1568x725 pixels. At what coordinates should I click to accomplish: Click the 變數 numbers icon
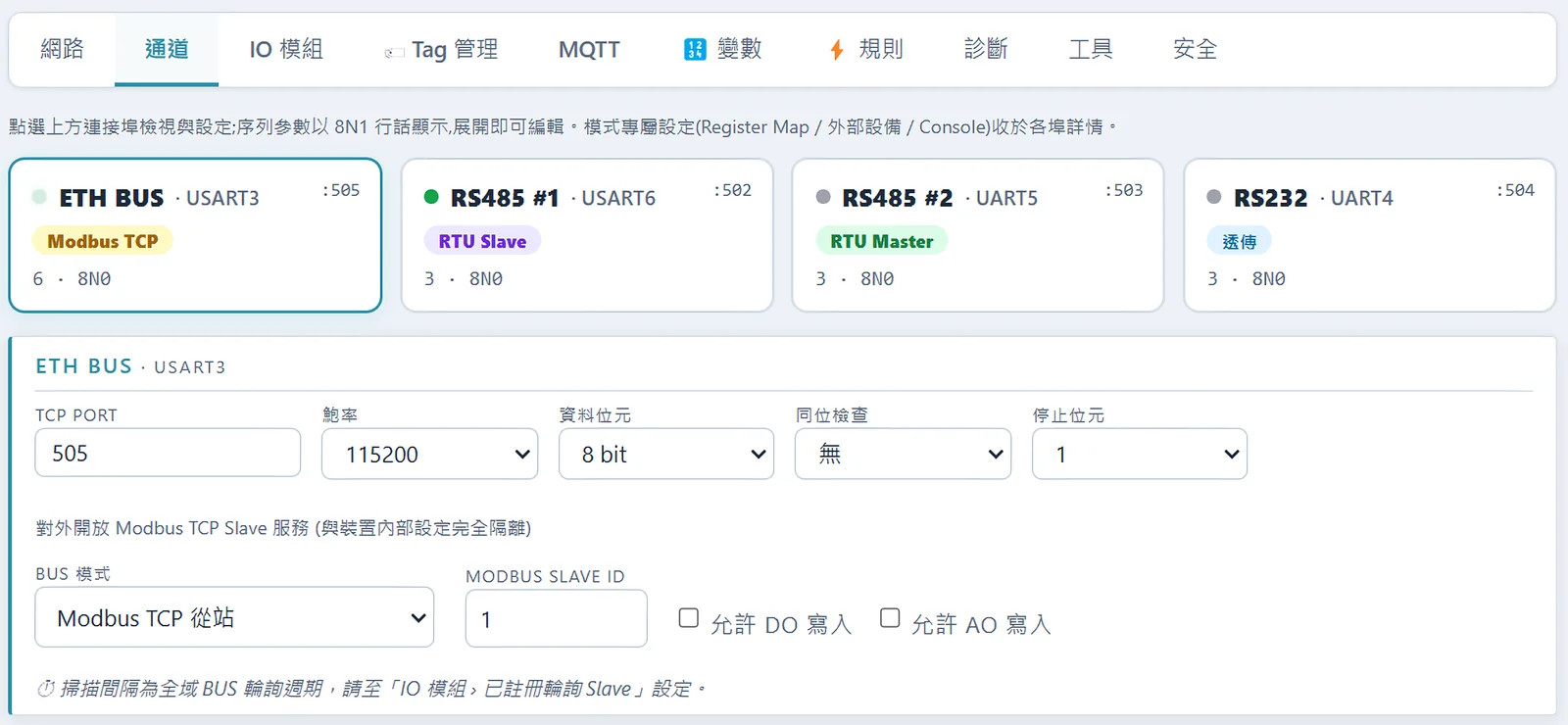pos(695,49)
